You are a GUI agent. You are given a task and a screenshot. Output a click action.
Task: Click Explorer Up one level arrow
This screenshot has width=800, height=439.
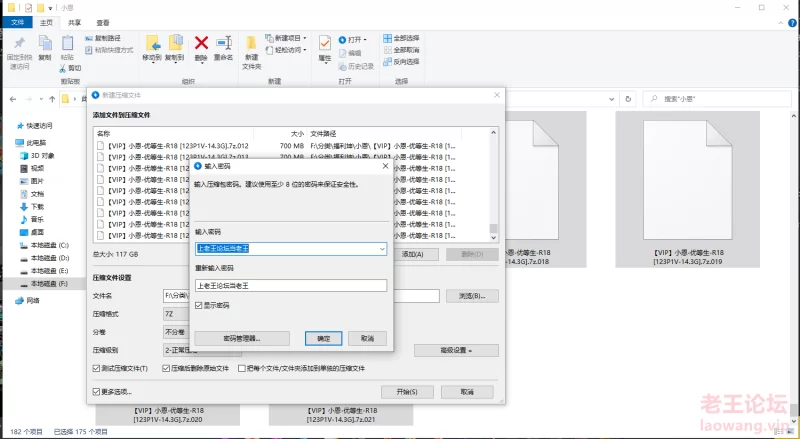(x=52, y=99)
